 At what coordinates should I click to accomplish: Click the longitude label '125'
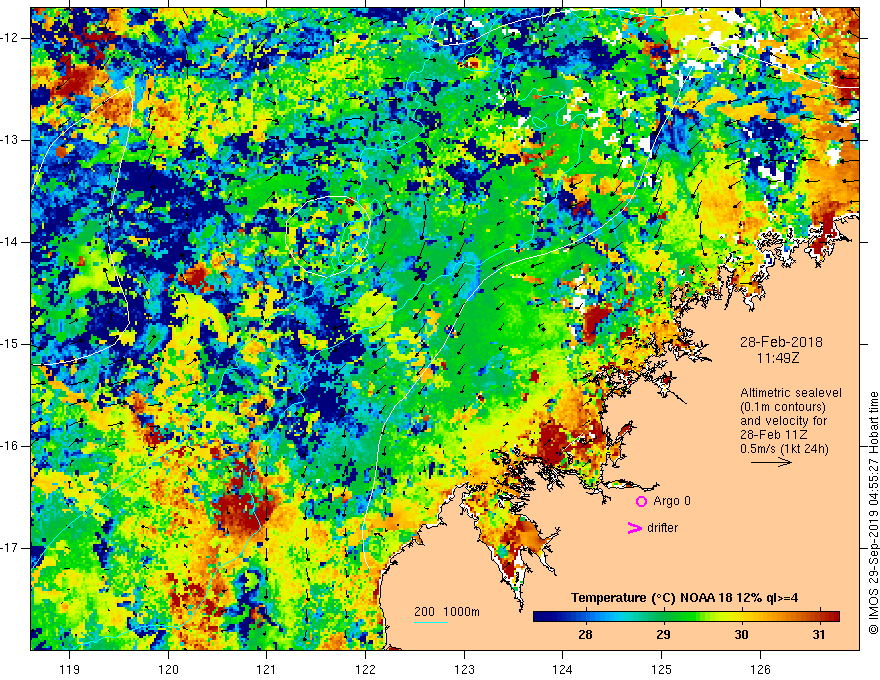coord(662,669)
